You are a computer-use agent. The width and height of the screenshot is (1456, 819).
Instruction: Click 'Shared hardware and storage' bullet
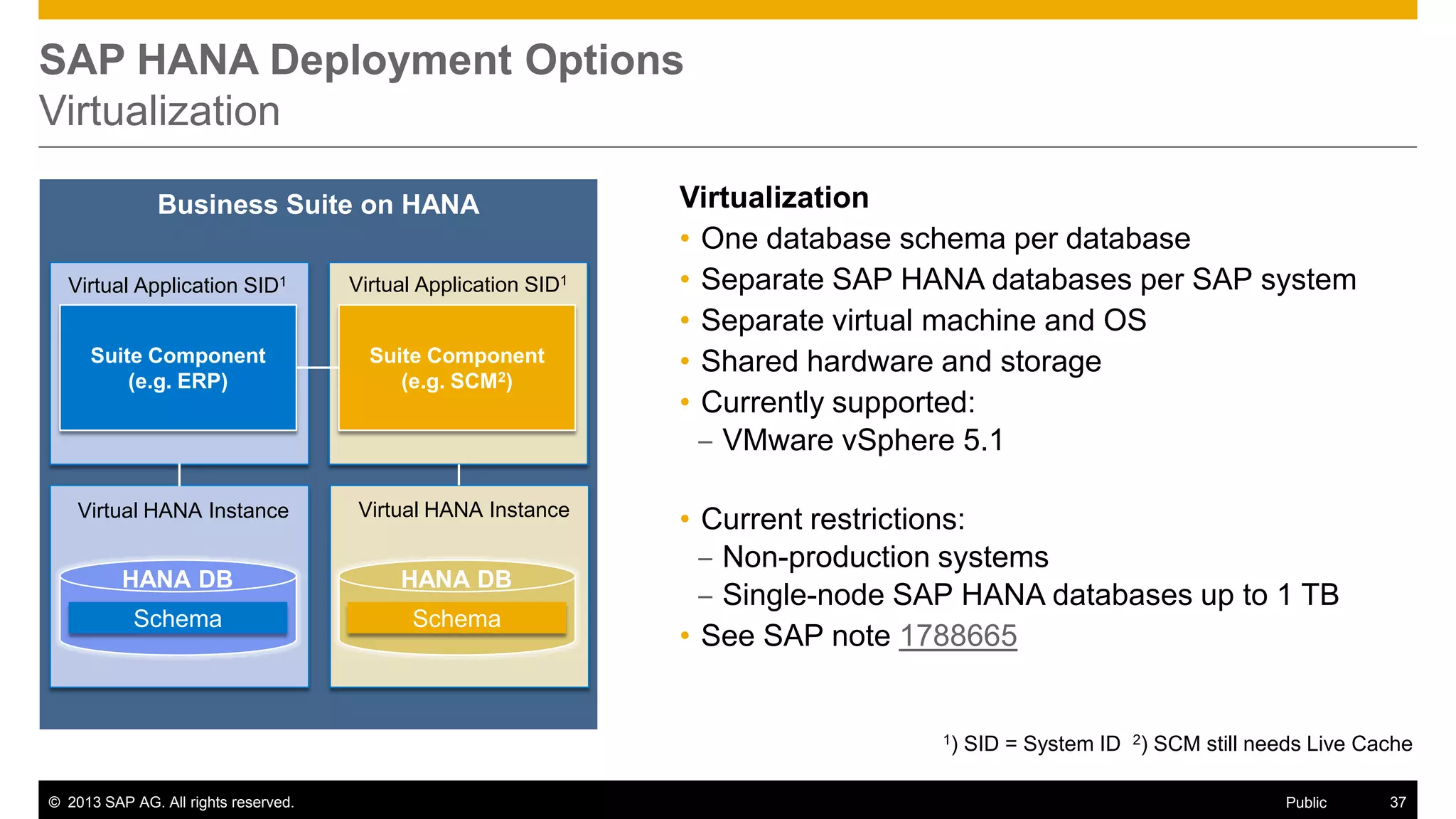click(901, 361)
